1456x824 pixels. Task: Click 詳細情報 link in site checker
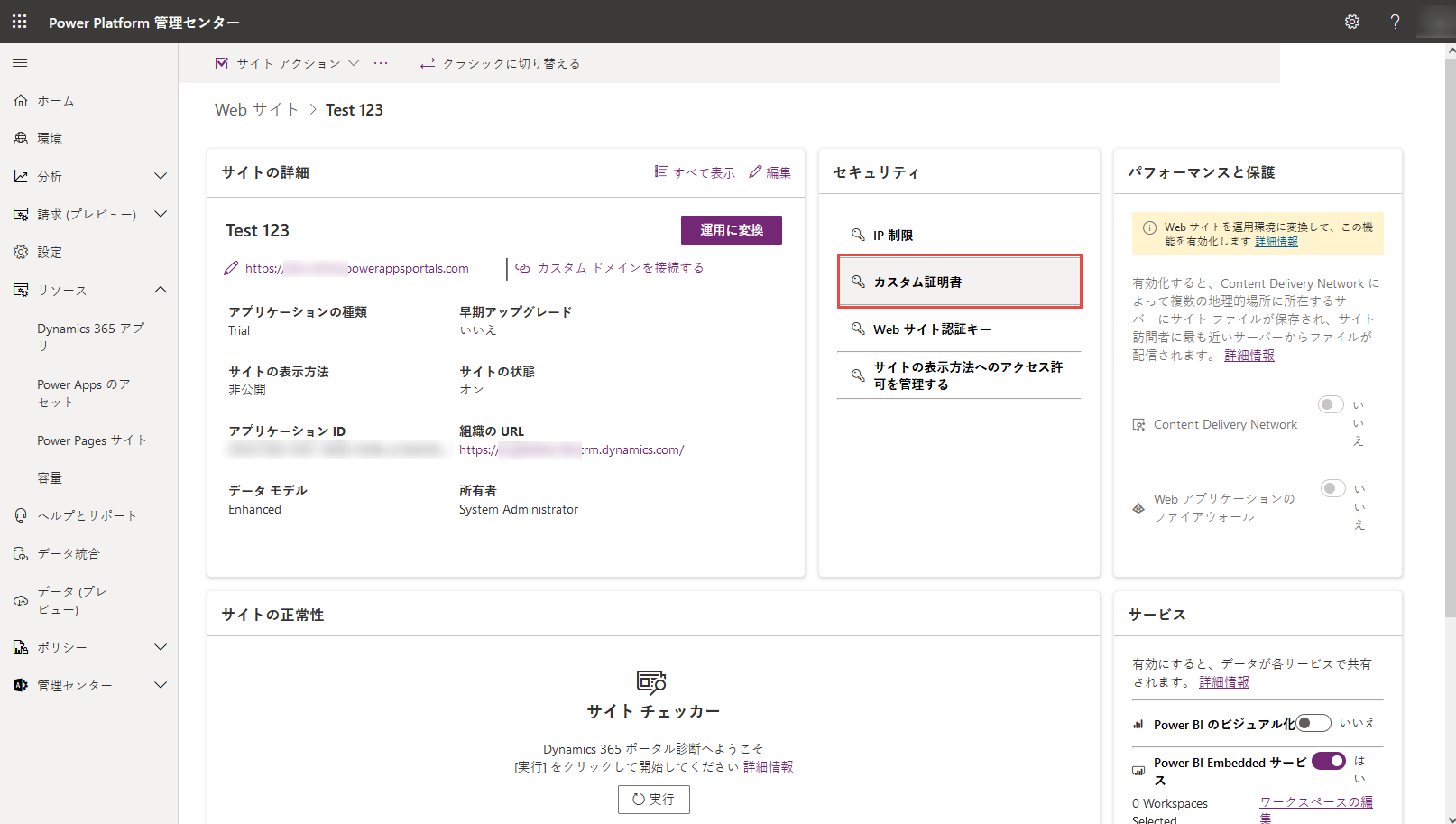point(769,767)
